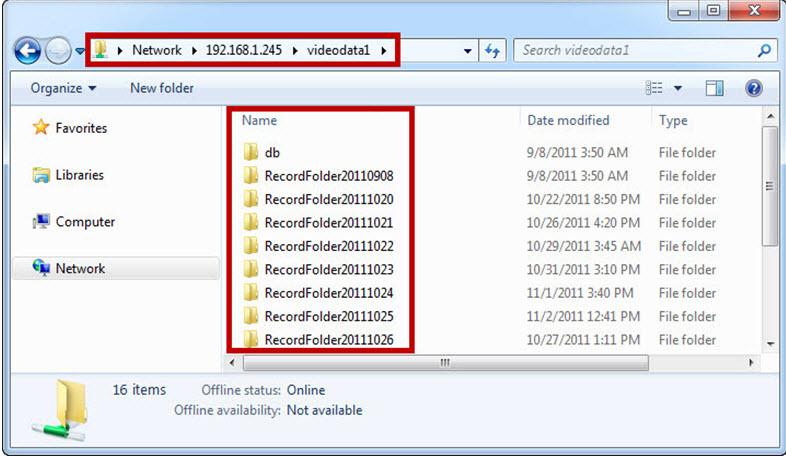Click the vertical scrollbar up arrow
This screenshot has width=786, height=456.
pyautogui.click(x=770, y=116)
